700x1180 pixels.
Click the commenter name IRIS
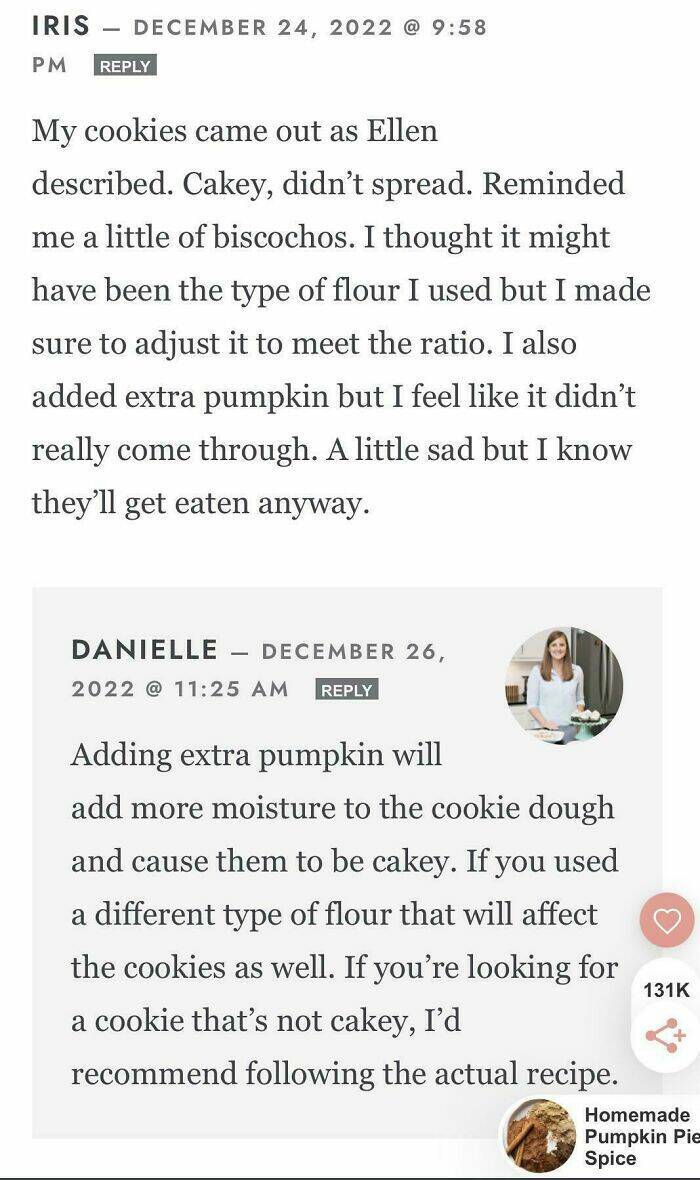pos(62,27)
